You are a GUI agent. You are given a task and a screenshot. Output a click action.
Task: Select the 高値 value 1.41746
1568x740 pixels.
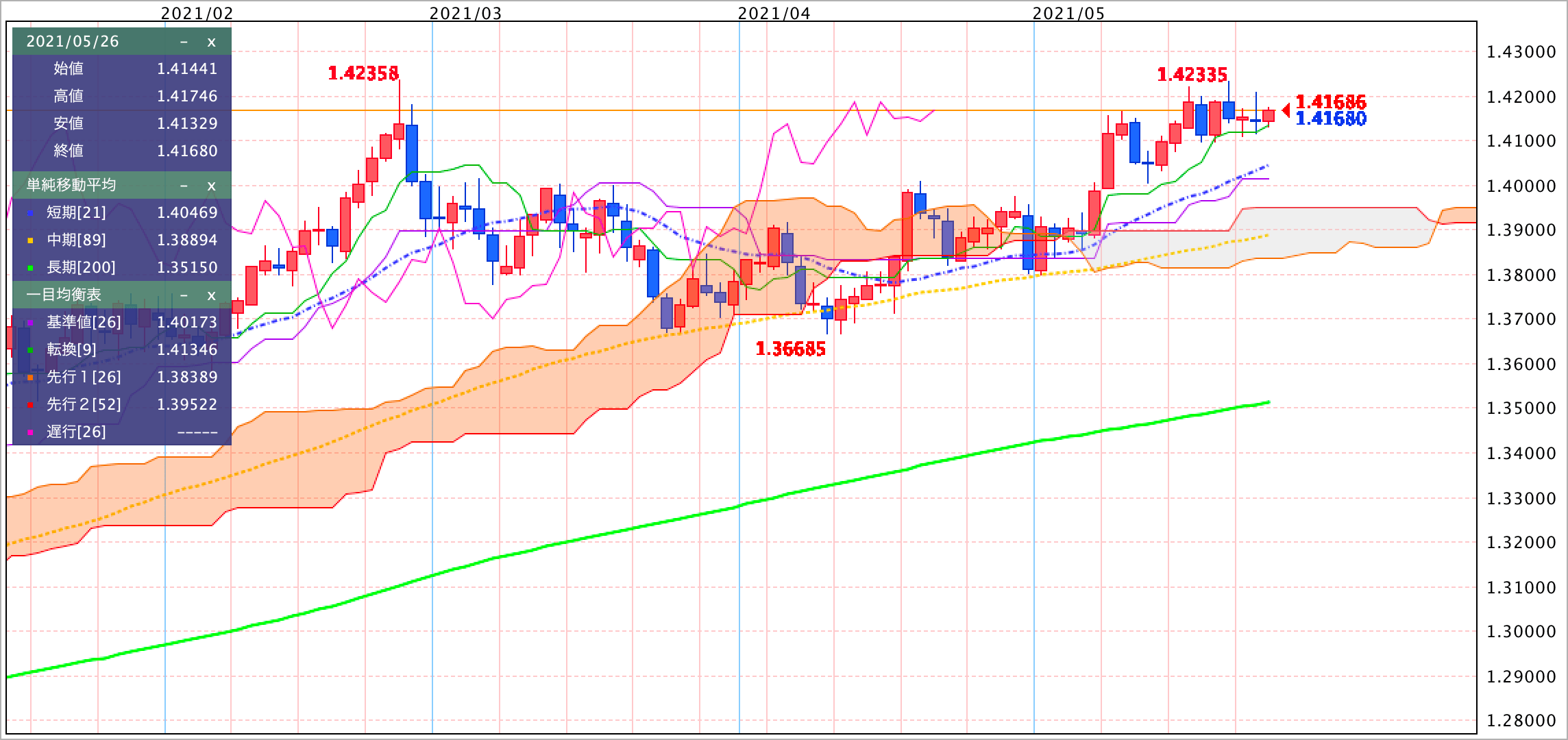click(x=187, y=96)
